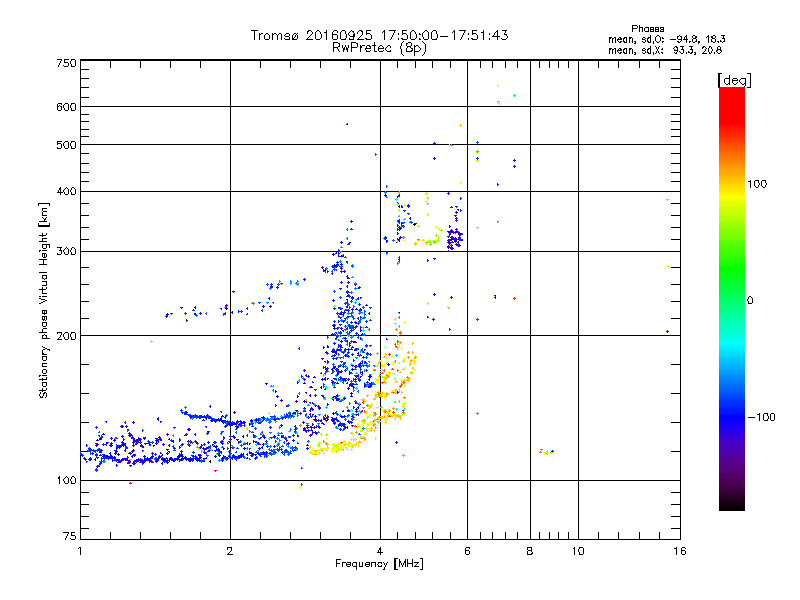The width and height of the screenshot is (800, 600).
Task: Click the y-axis tick label "600"
Action: (67, 107)
